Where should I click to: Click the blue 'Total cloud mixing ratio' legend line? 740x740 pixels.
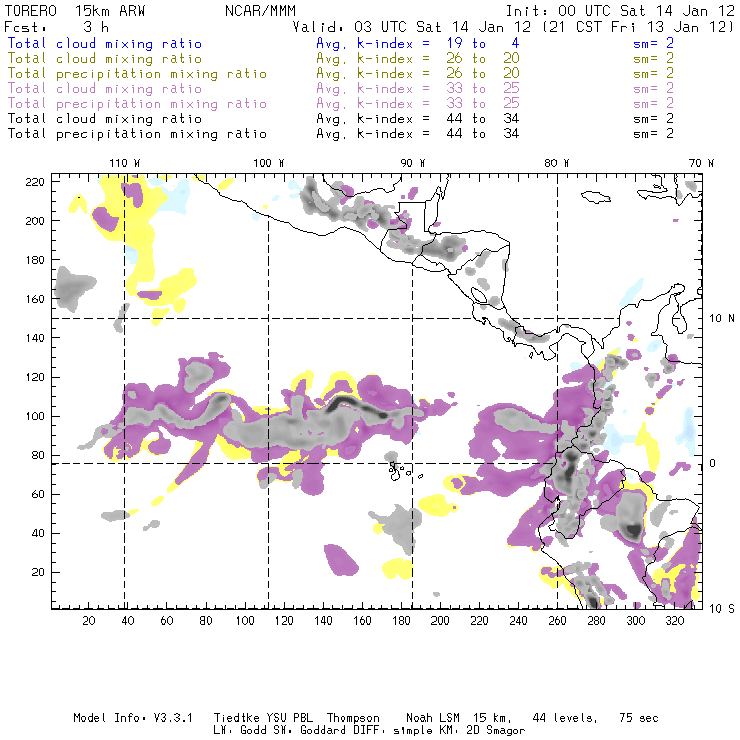pyautogui.click(x=105, y=43)
